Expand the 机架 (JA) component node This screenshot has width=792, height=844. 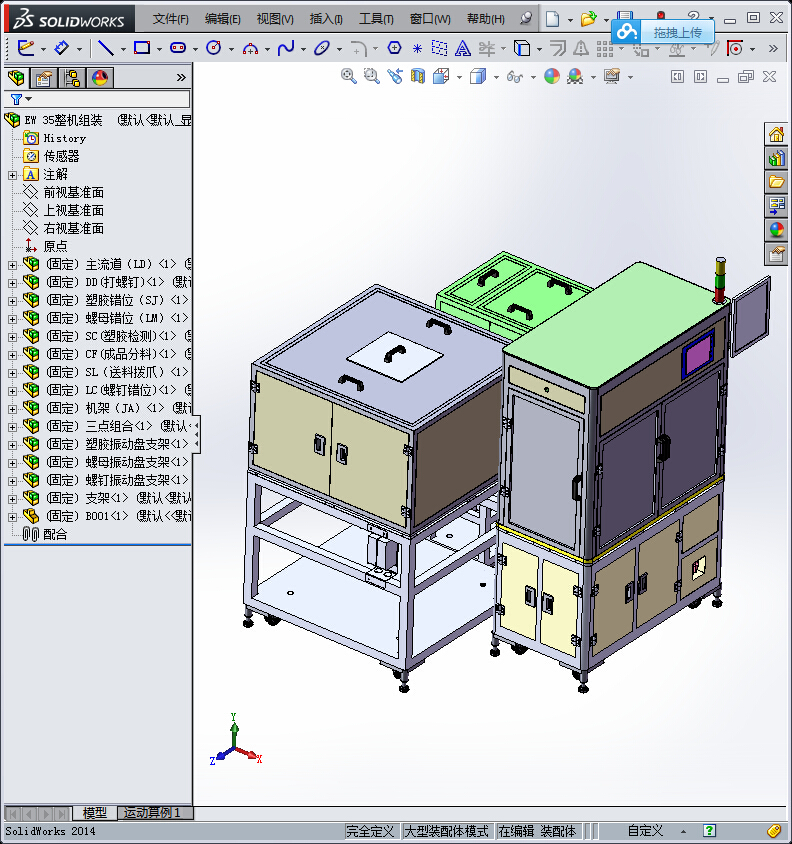point(12,409)
